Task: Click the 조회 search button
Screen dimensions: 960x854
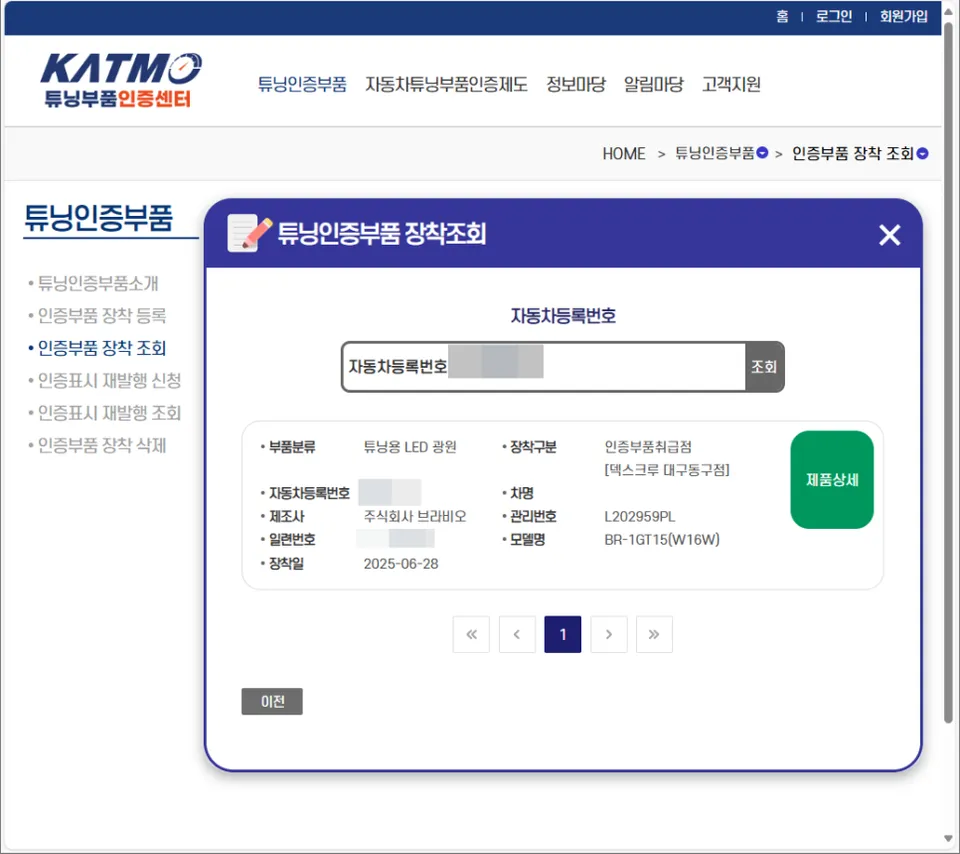Action: coord(764,367)
